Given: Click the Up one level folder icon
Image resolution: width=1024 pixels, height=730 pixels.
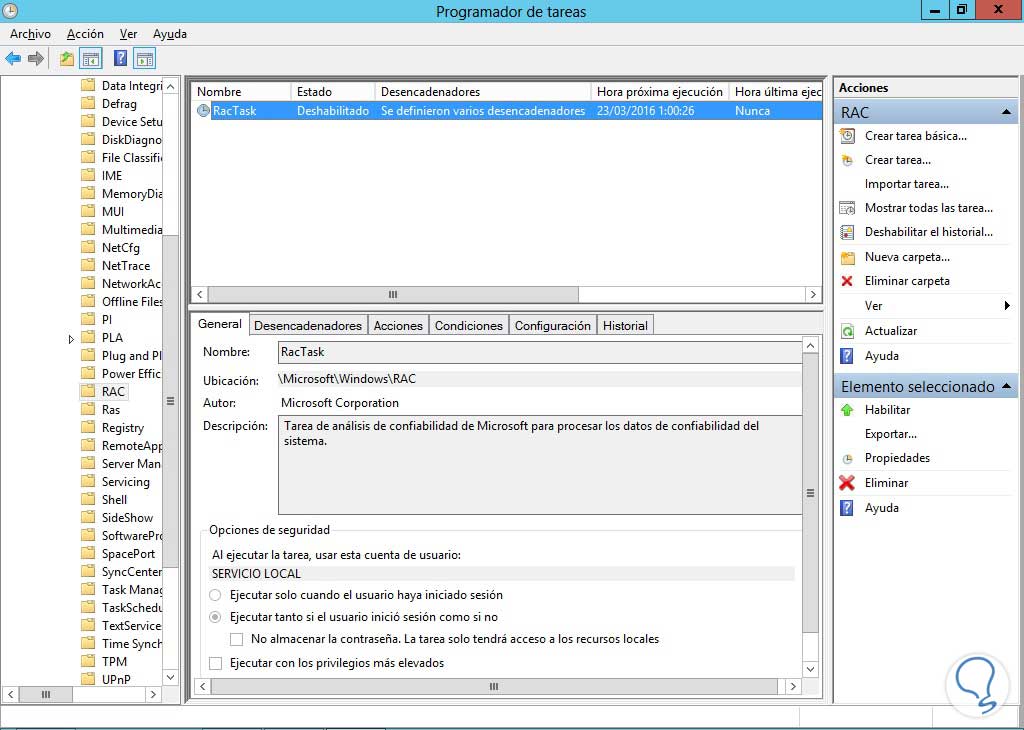Looking at the screenshot, I should [67, 59].
